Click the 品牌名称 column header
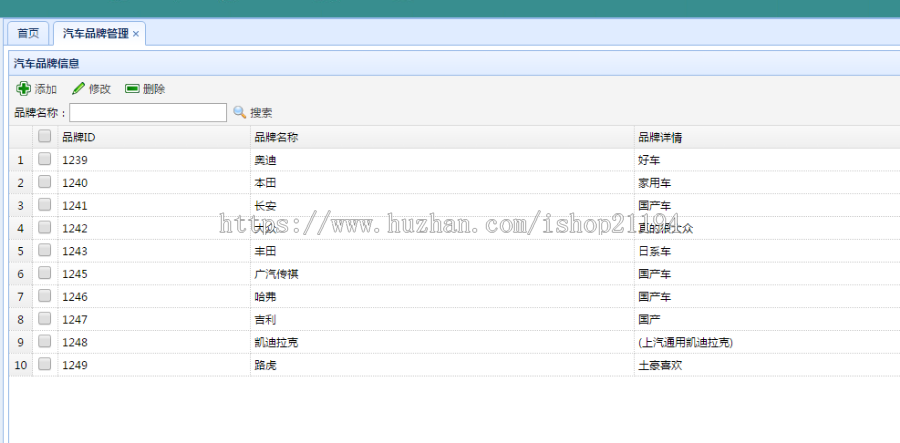Viewport: 900px width, 443px height. coord(442,137)
